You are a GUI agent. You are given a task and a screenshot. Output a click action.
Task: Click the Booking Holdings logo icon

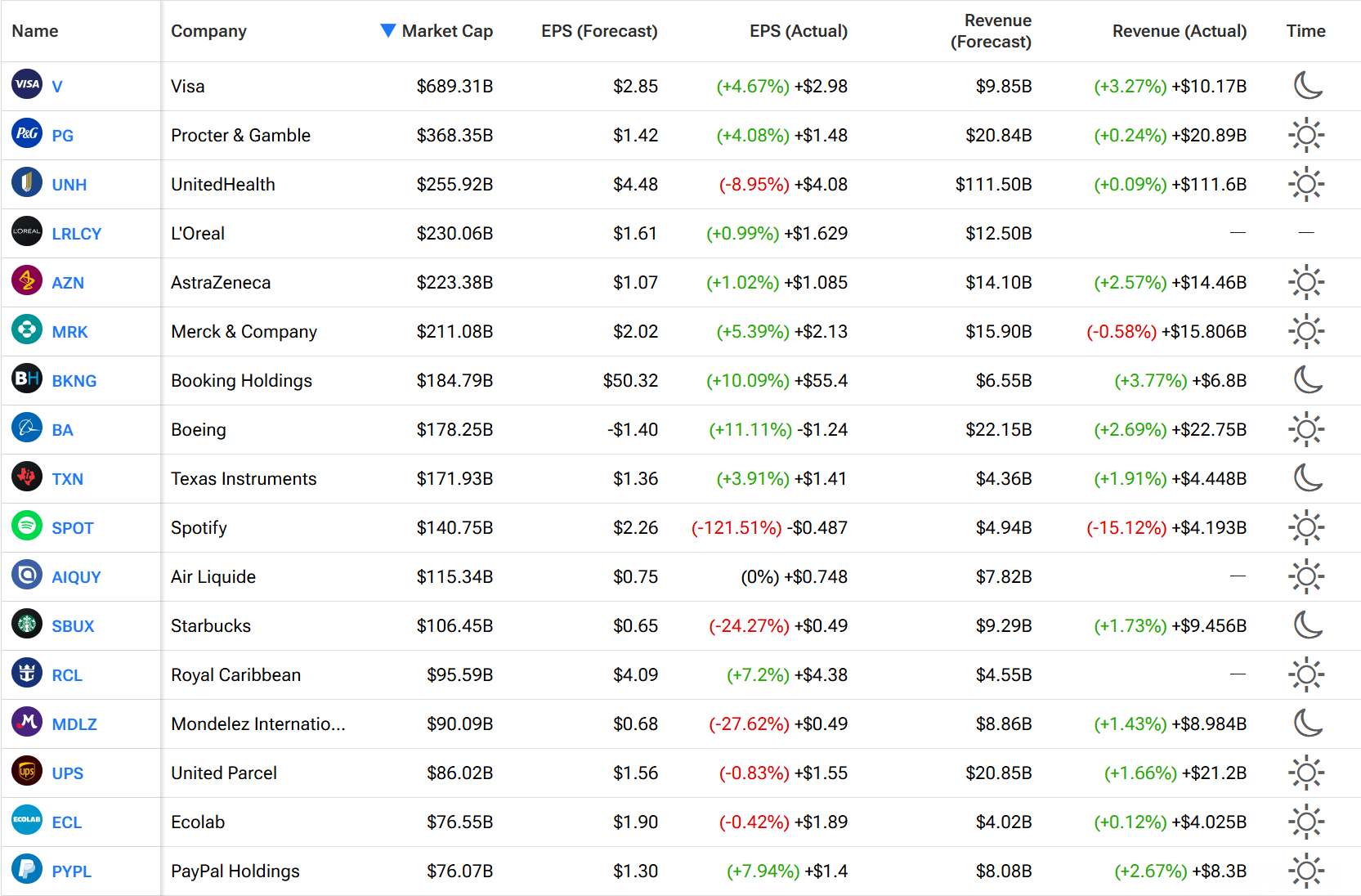(x=27, y=379)
